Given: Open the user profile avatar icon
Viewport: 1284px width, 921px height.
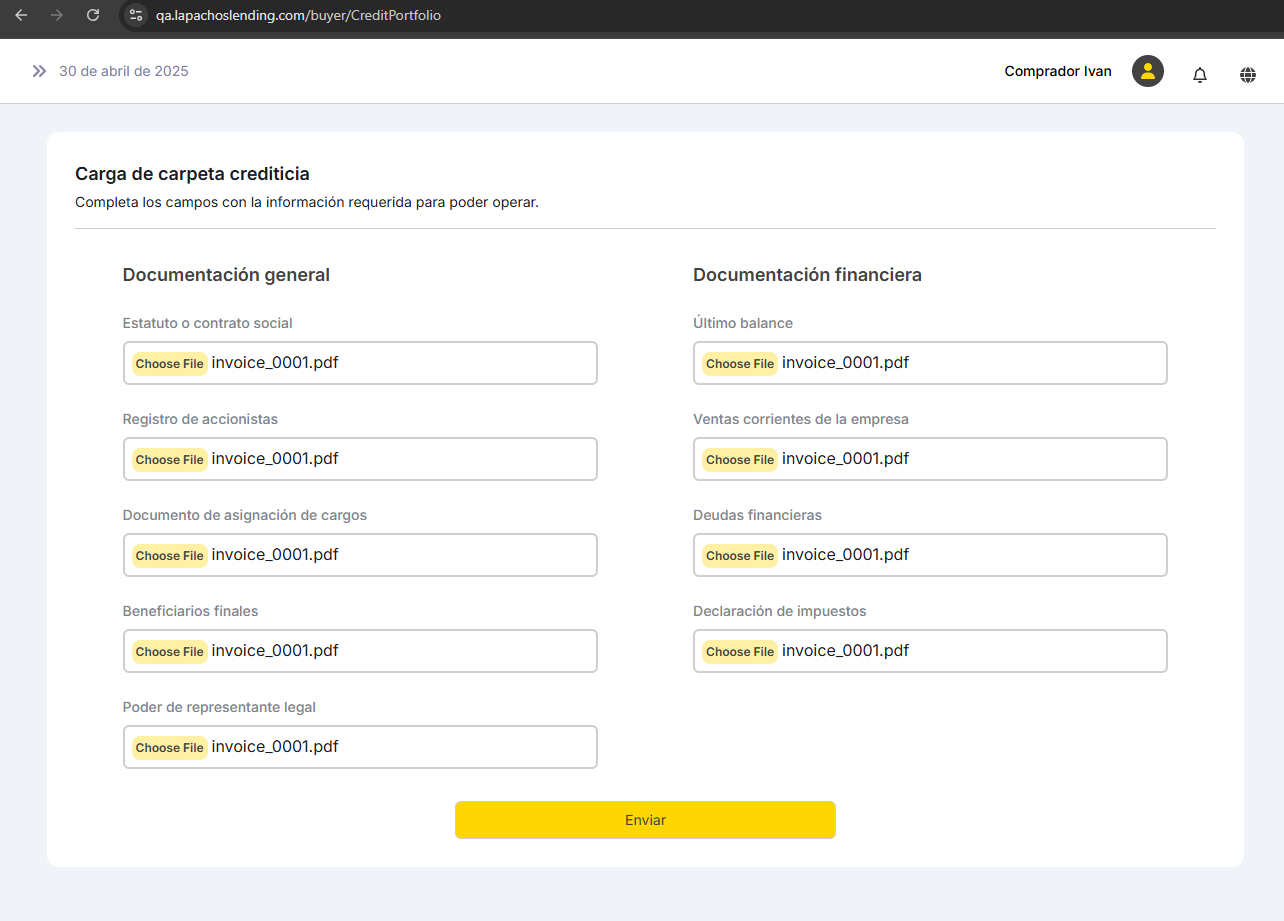Looking at the screenshot, I should (x=1147, y=71).
